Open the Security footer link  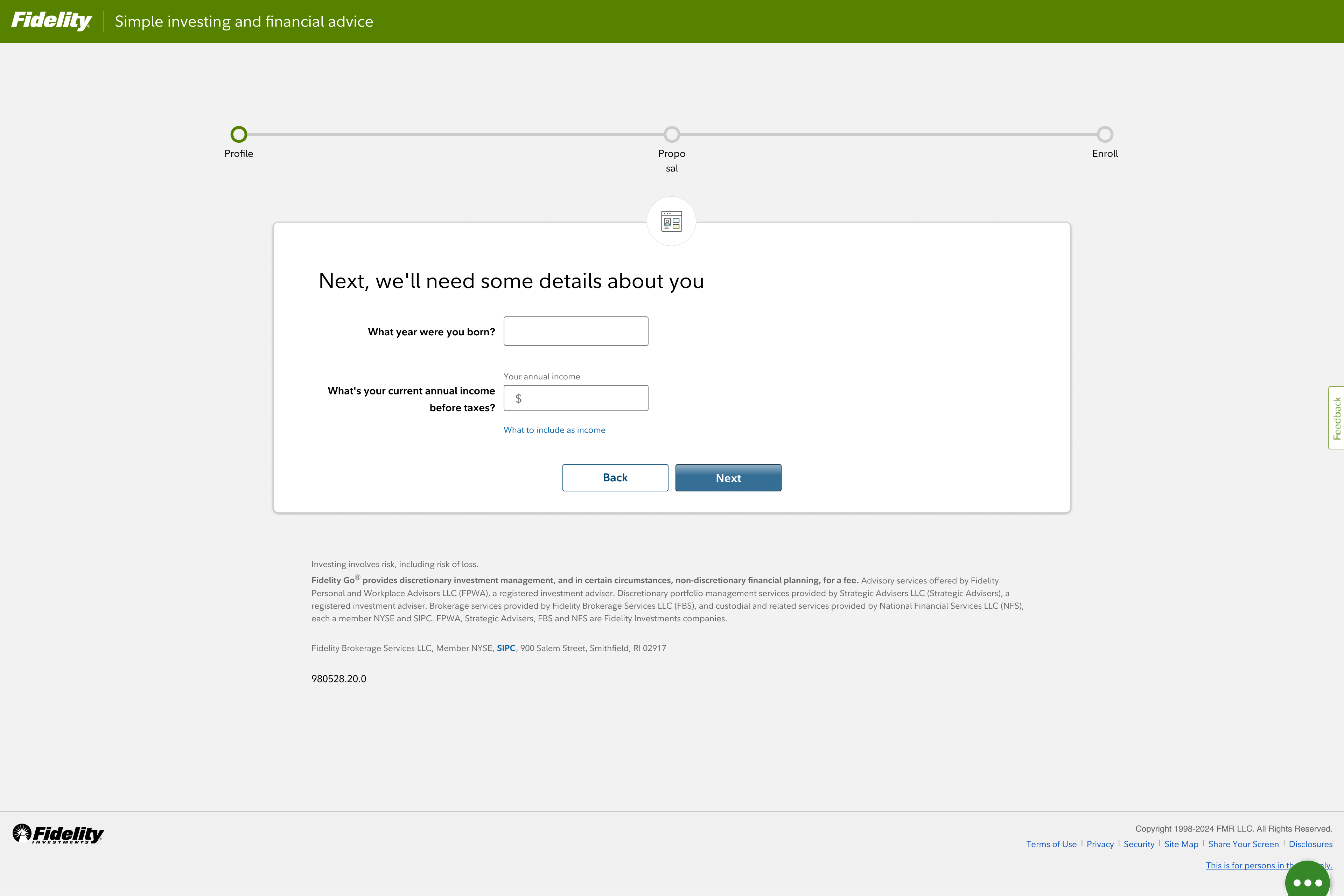click(x=1139, y=844)
